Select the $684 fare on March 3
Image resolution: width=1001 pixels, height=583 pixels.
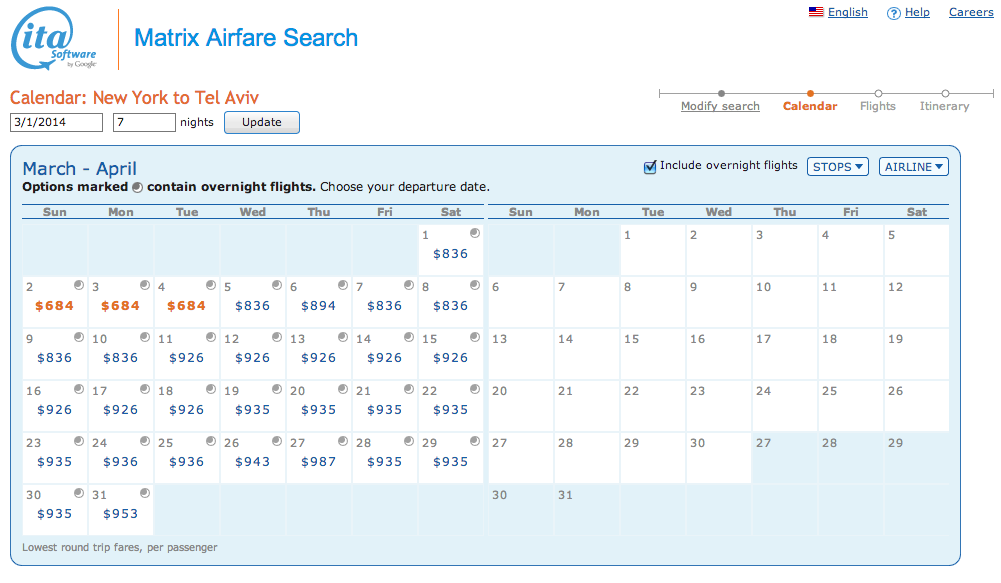(x=120, y=306)
